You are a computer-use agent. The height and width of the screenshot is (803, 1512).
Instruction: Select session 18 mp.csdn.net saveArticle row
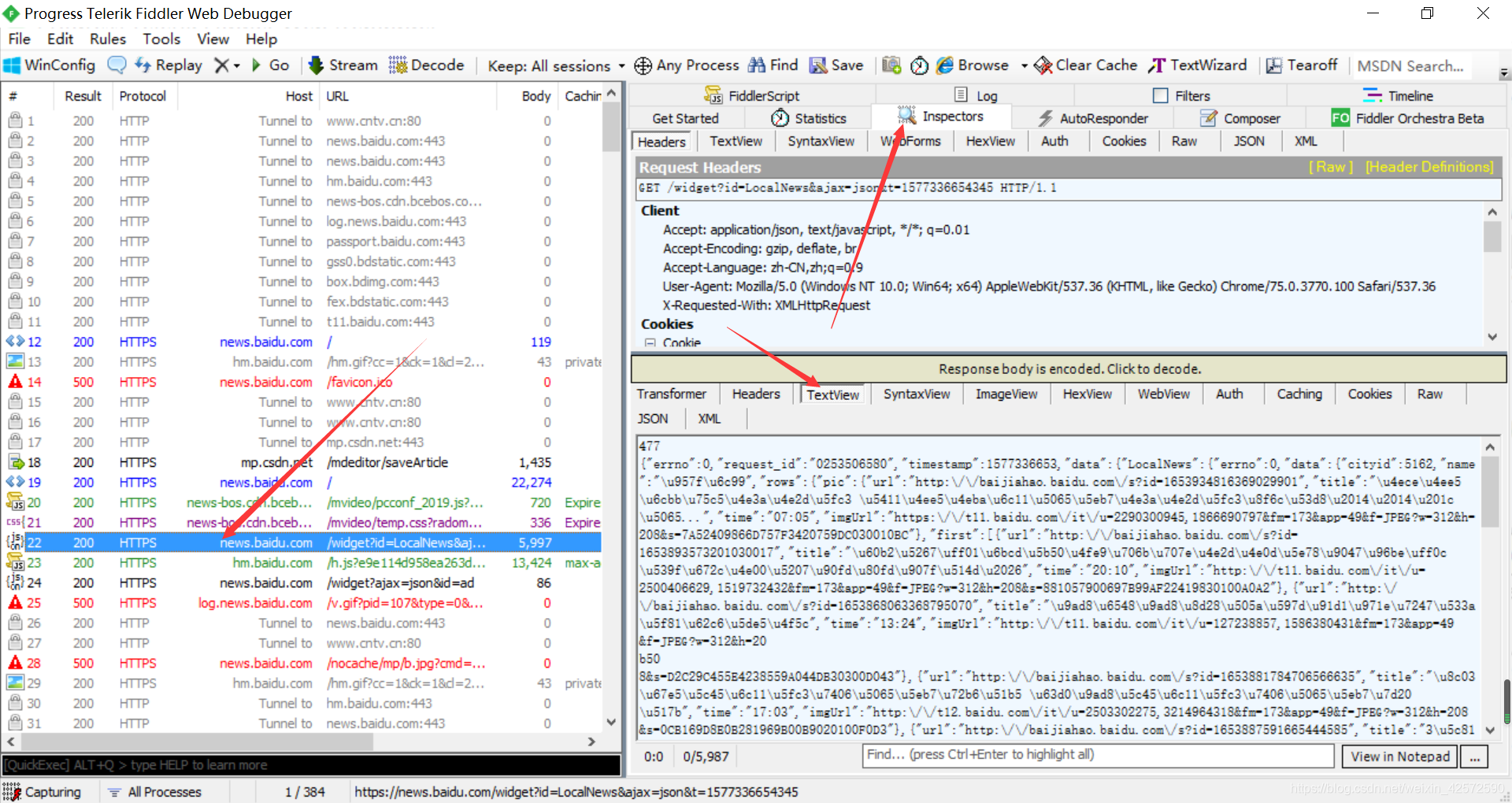(x=303, y=462)
